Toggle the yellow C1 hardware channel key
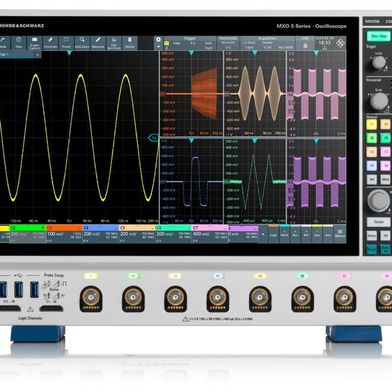 point(372,124)
